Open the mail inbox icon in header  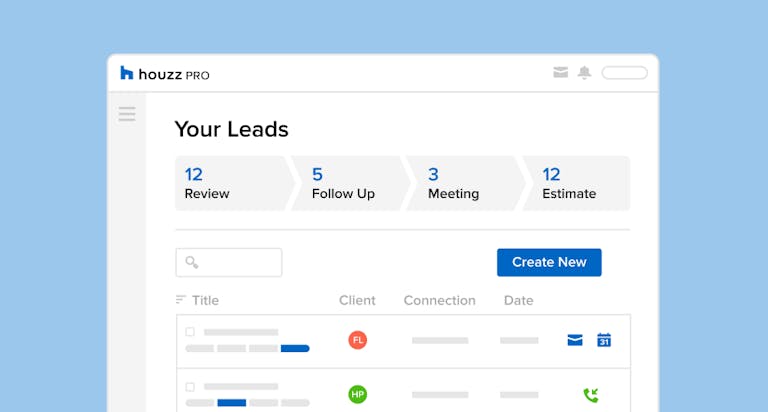click(560, 73)
